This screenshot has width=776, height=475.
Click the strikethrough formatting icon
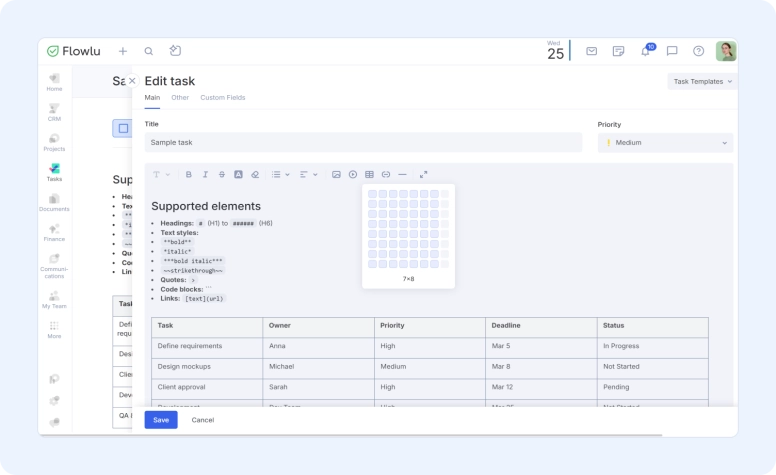[x=221, y=174]
